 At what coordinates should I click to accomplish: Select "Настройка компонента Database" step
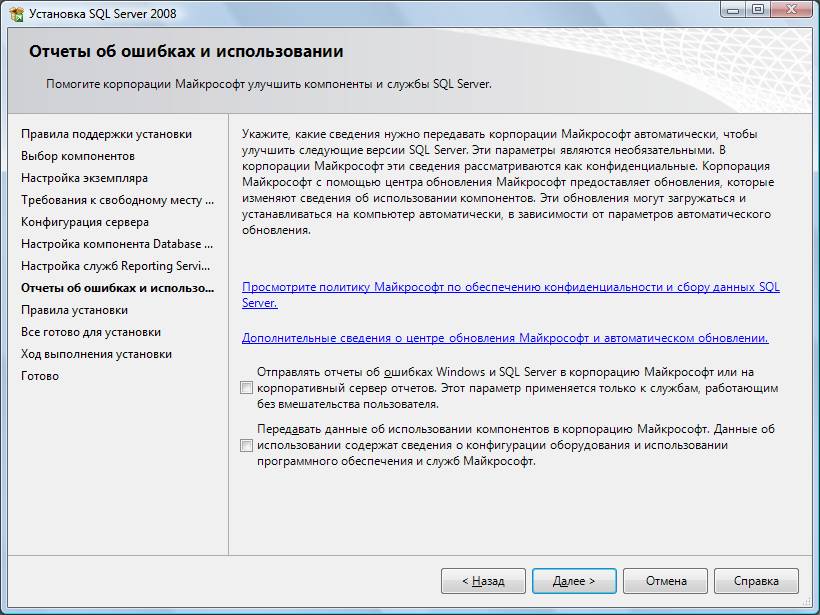pyautogui.click(x=117, y=244)
